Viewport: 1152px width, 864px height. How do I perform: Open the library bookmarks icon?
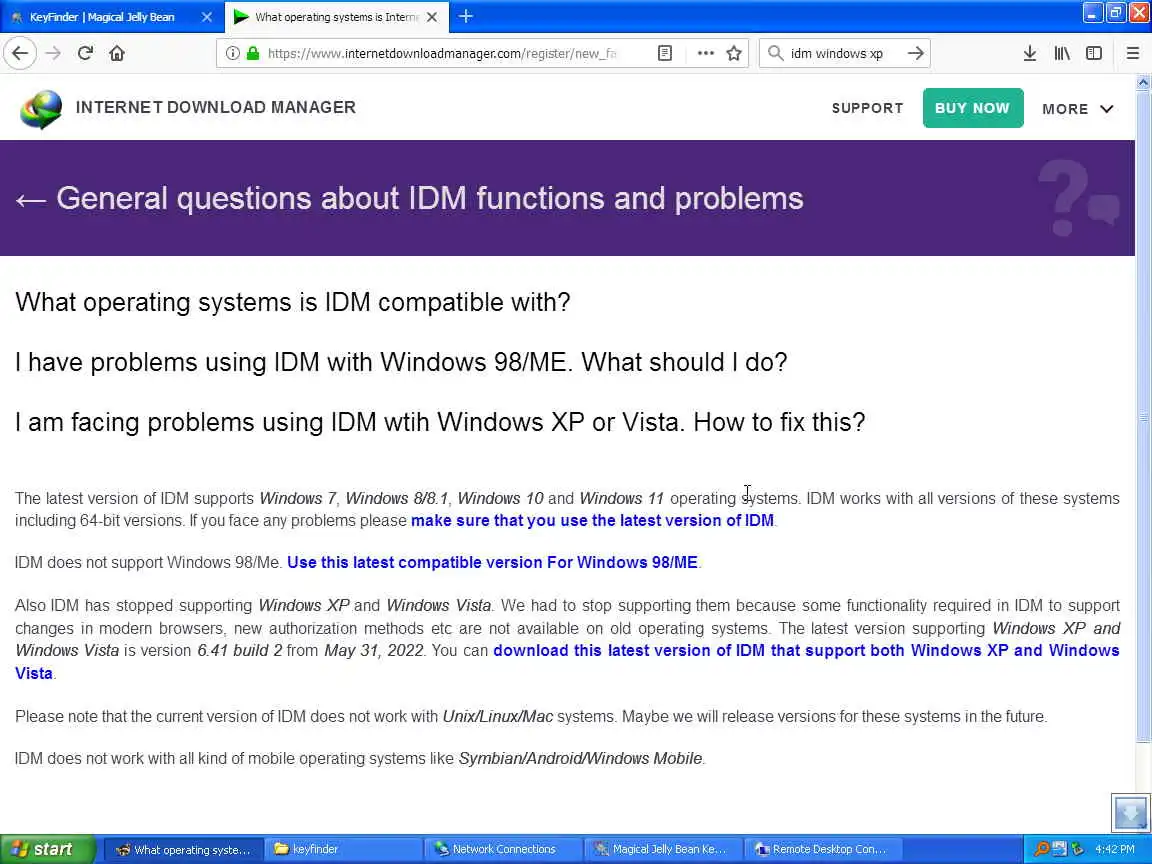pyautogui.click(x=1062, y=53)
